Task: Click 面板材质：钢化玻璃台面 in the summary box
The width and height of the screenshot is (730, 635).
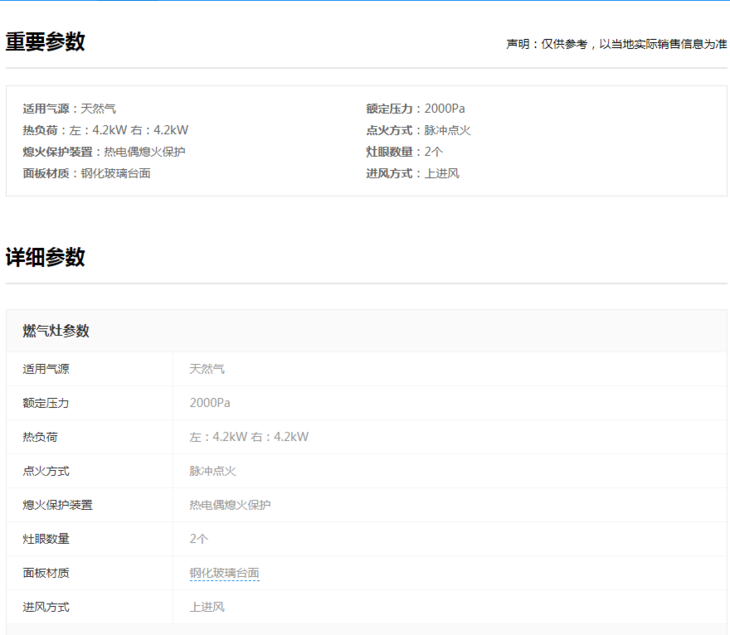Action: coord(86,173)
